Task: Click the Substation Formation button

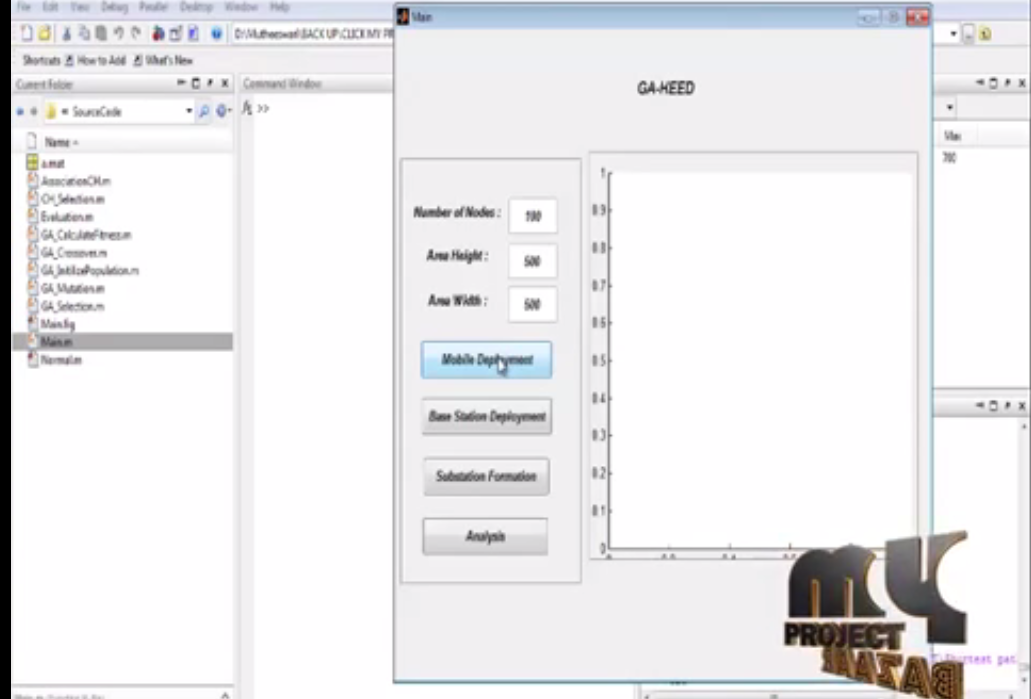Action: tap(486, 477)
